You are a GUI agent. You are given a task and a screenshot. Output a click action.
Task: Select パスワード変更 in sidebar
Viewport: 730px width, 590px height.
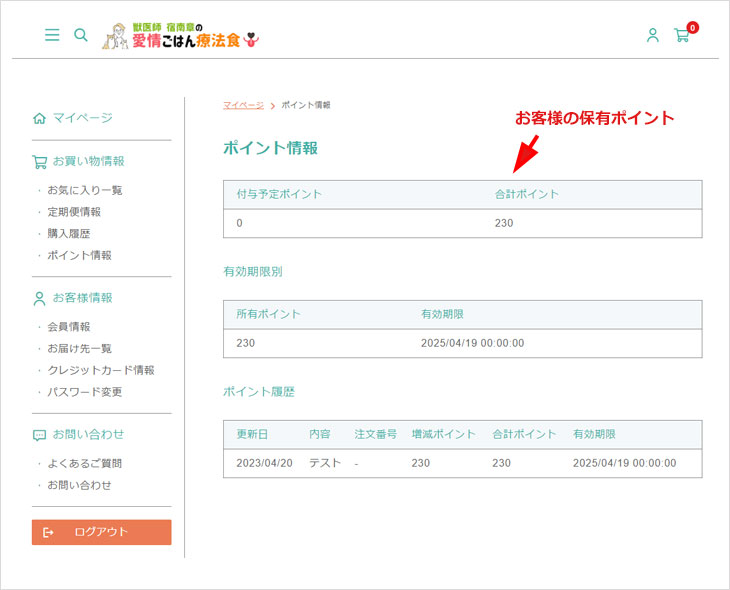[85, 392]
